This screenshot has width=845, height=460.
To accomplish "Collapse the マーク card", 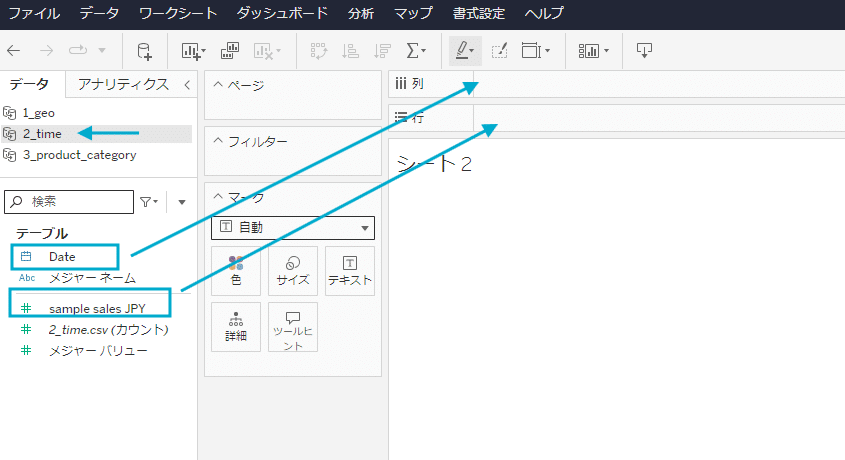I will pos(218,197).
